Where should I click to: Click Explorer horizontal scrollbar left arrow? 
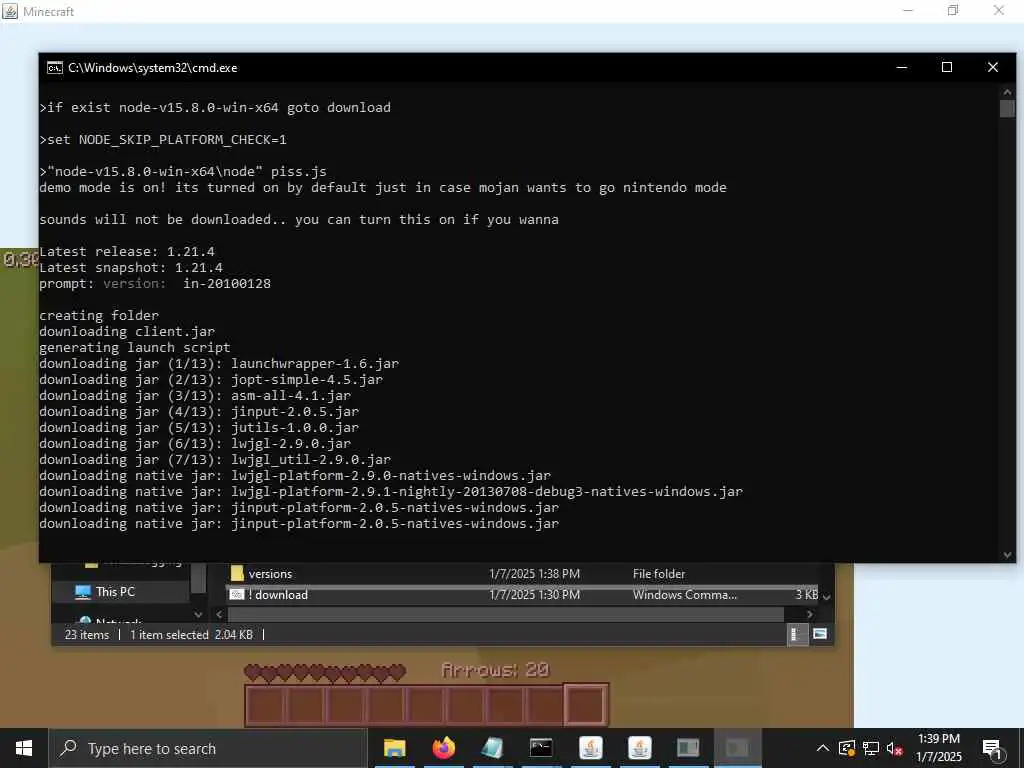pos(219,614)
